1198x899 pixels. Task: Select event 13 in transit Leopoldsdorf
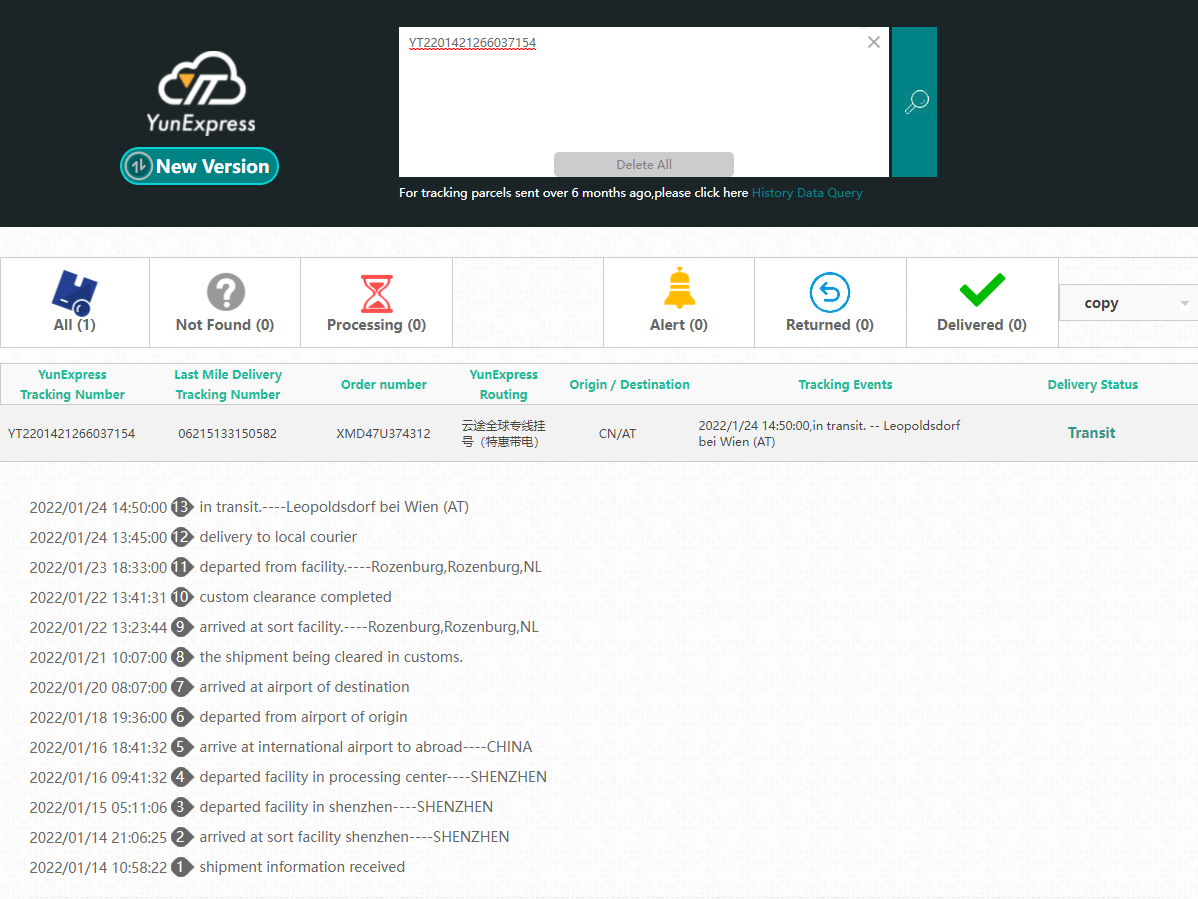[333, 507]
